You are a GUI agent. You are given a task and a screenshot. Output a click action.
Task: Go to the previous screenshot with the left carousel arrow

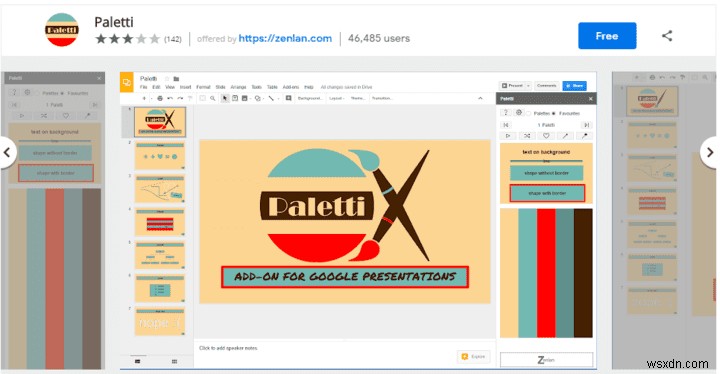tap(7, 153)
